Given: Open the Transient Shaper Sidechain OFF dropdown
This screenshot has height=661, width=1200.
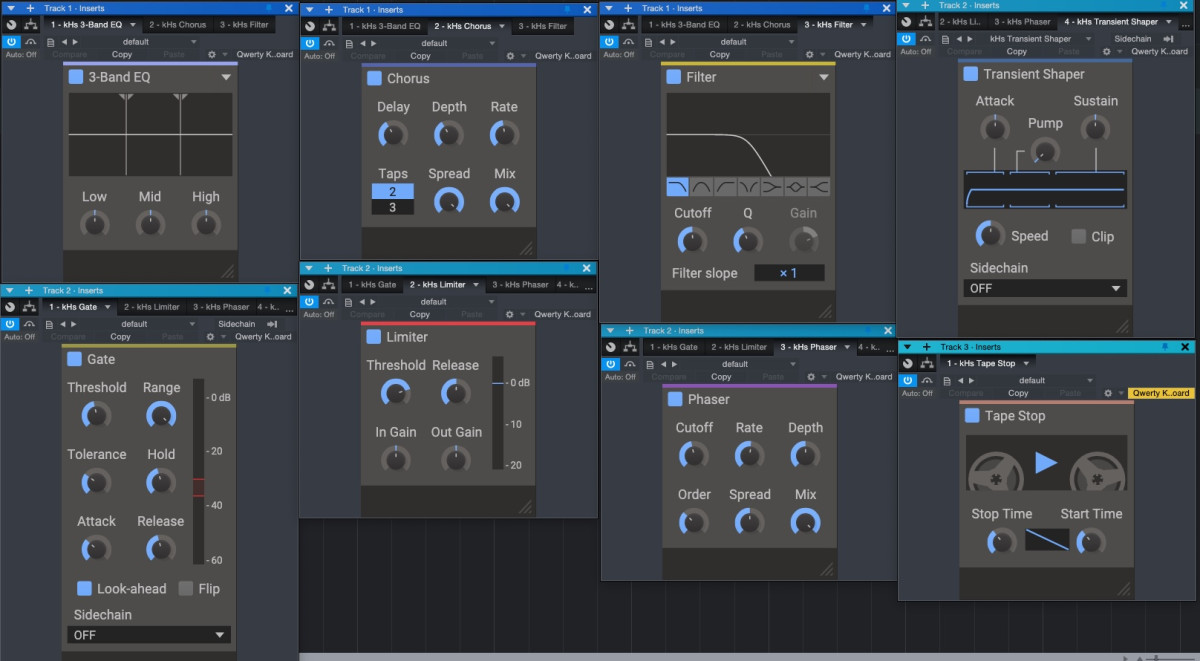Looking at the screenshot, I should click(x=1046, y=288).
